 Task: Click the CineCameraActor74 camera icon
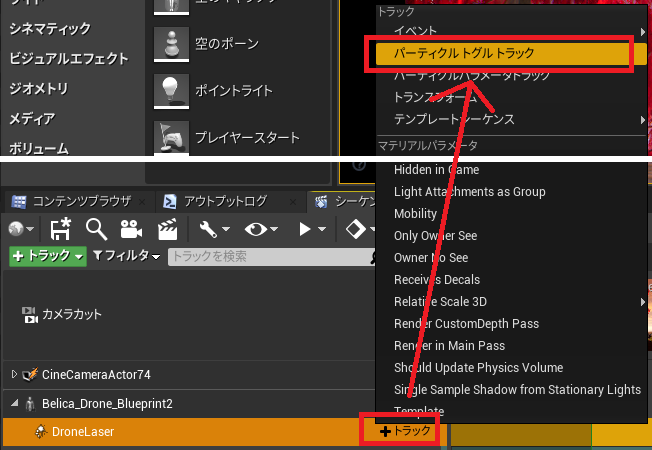30,374
